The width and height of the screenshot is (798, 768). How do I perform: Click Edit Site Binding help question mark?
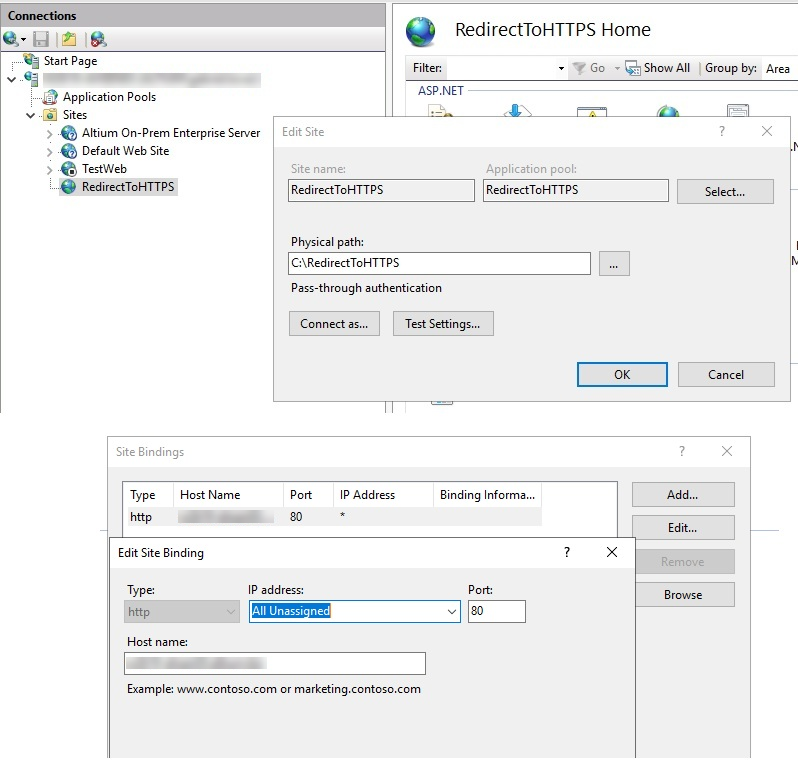567,552
